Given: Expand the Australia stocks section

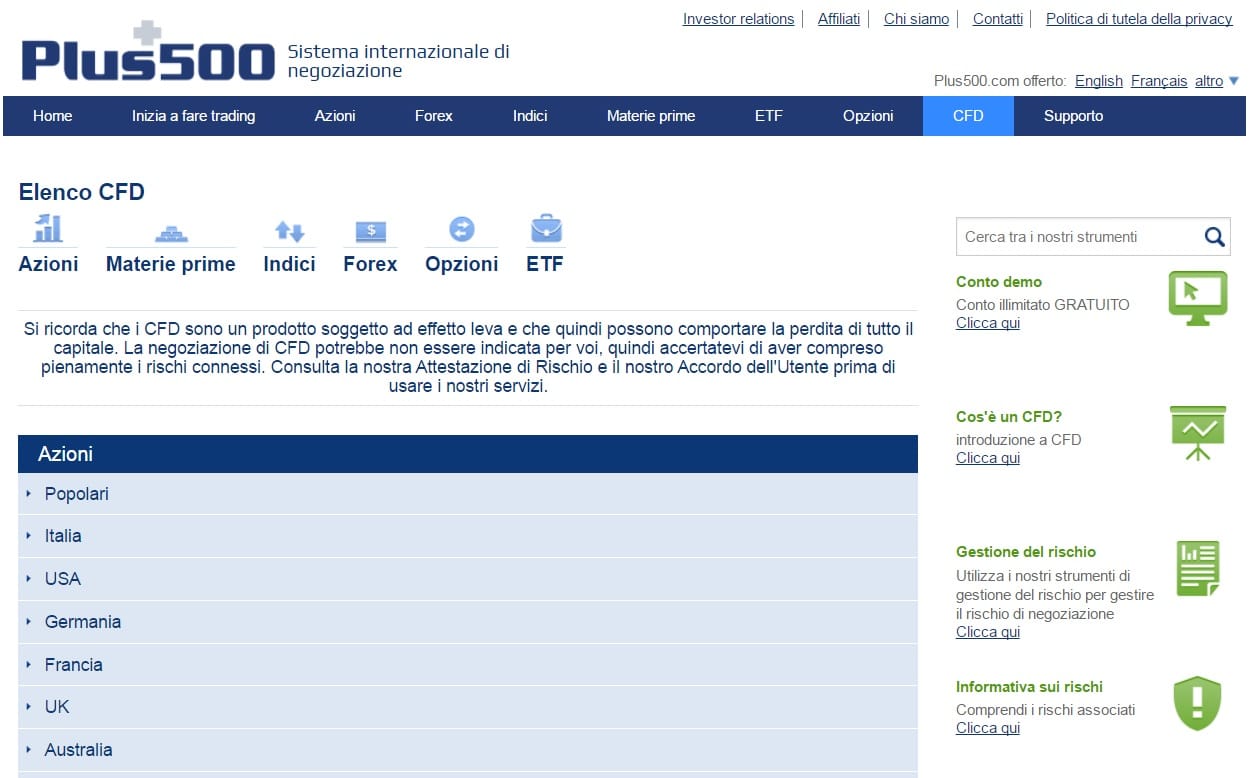Looking at the screenshot, I should (x=468, y=750).
